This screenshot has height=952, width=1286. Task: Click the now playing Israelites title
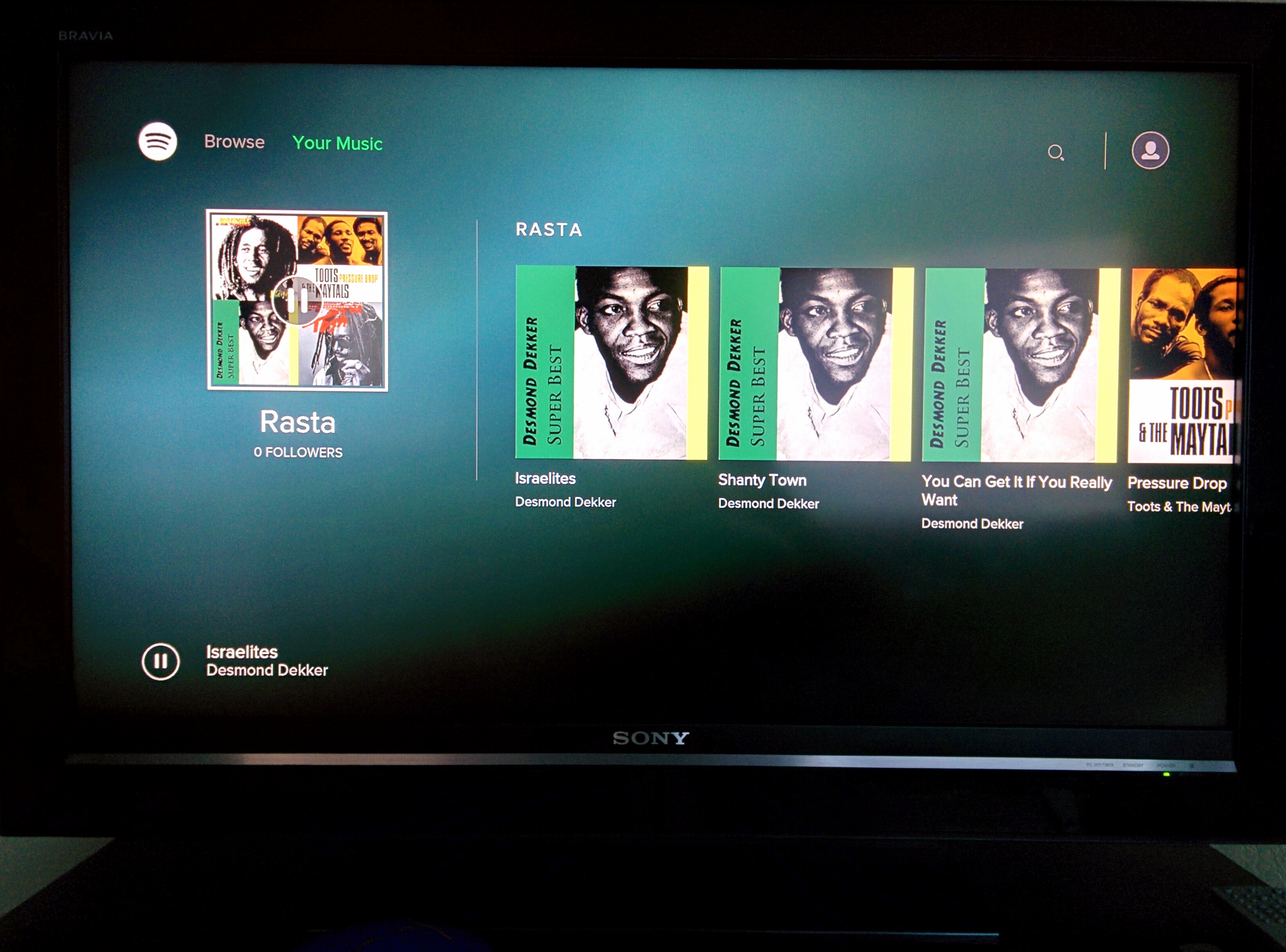(x=241, y=652)
